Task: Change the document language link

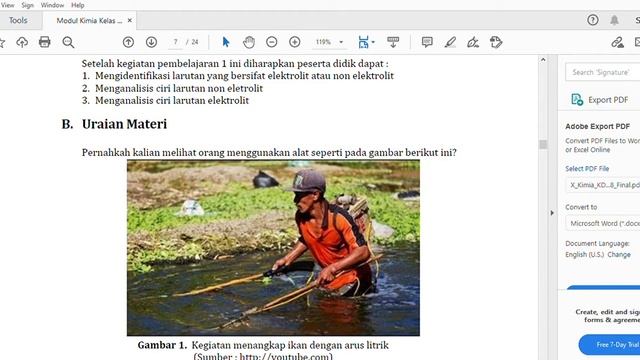Action: pyautogui.click(x=619, y=254)
